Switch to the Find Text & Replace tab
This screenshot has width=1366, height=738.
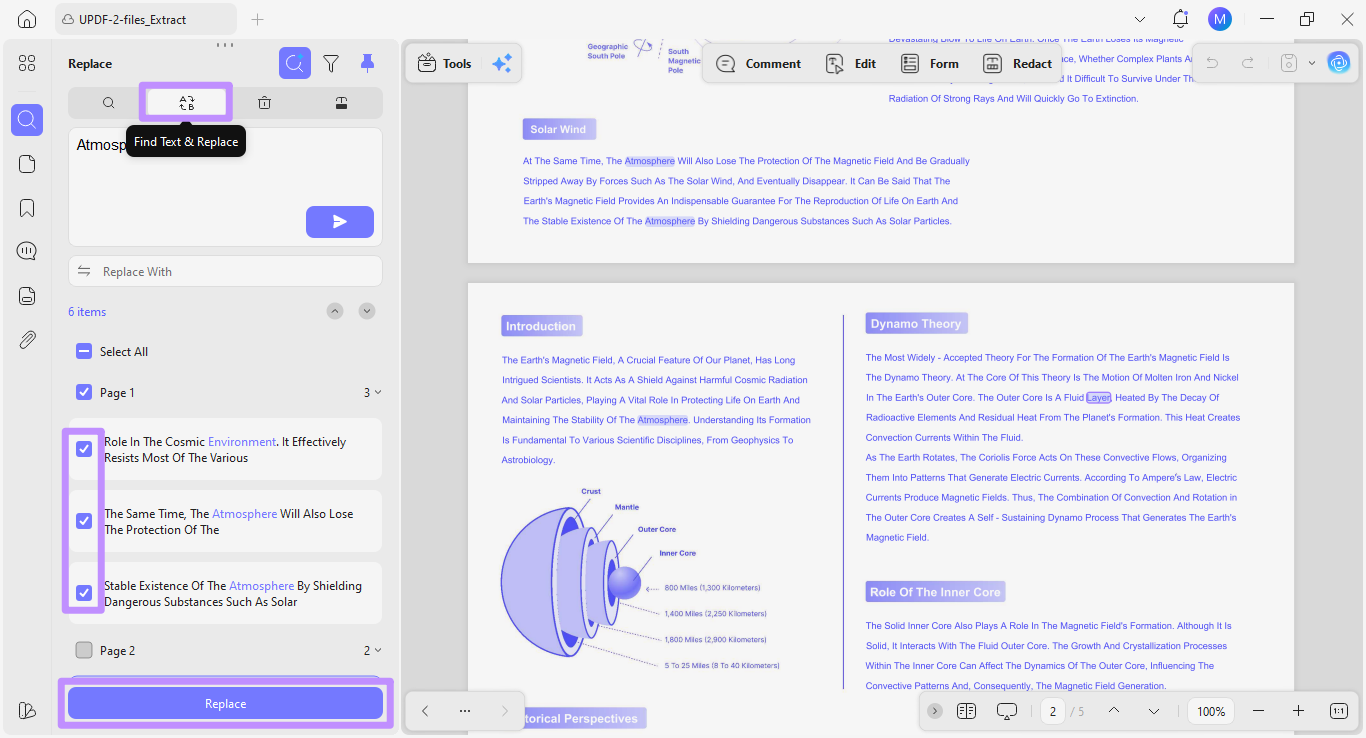186,103
